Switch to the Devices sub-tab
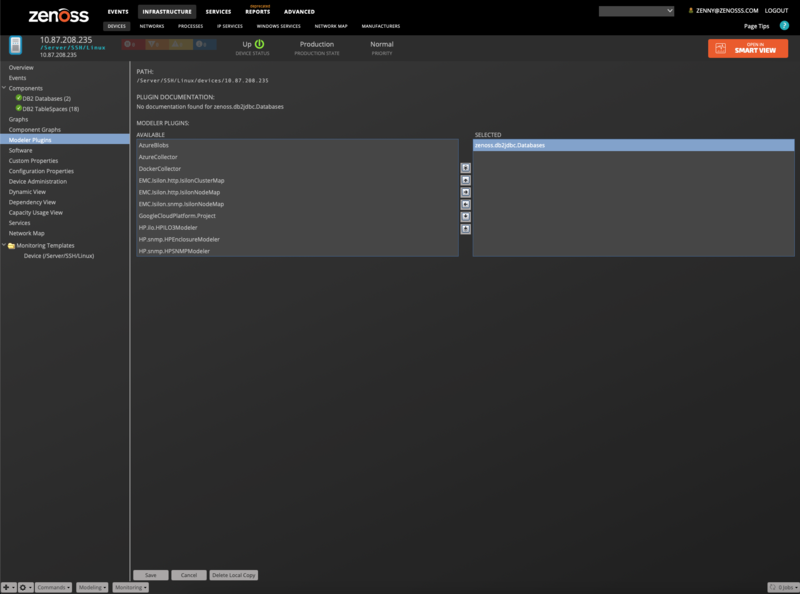Viewport: 800px width, 594px height. point(116,26)
